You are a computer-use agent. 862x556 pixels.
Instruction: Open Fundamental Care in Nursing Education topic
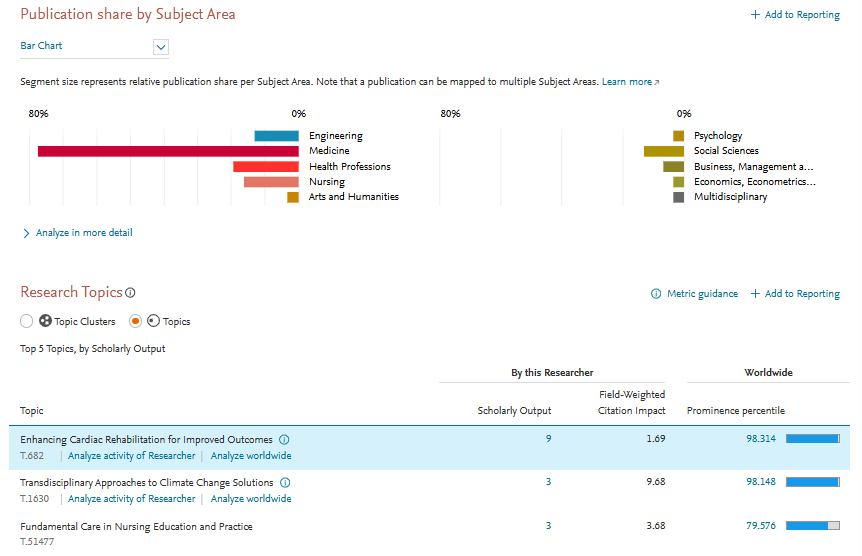click(136, 526)
